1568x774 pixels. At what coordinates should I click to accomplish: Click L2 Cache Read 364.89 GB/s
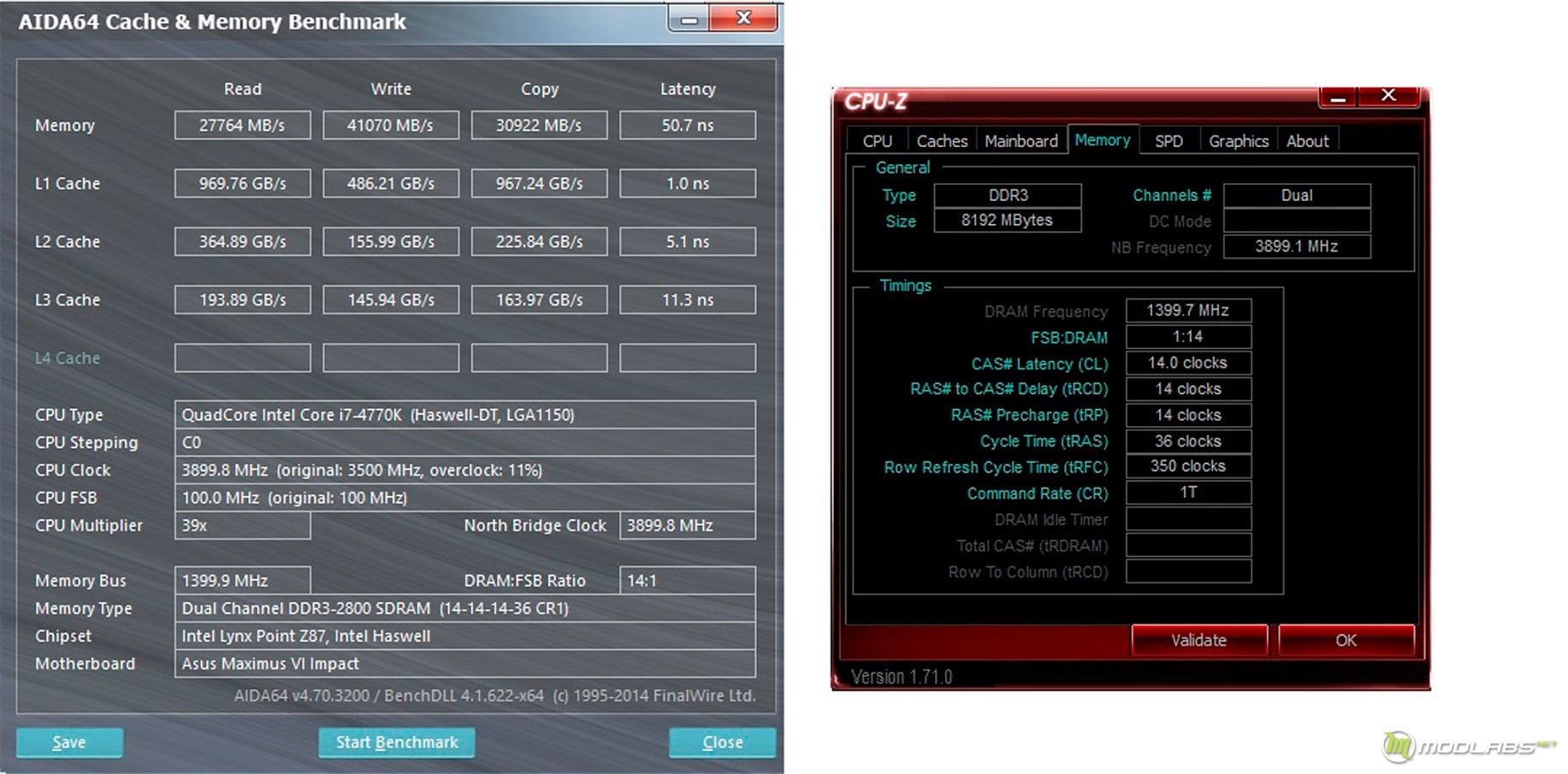click(x=243, y=241)
